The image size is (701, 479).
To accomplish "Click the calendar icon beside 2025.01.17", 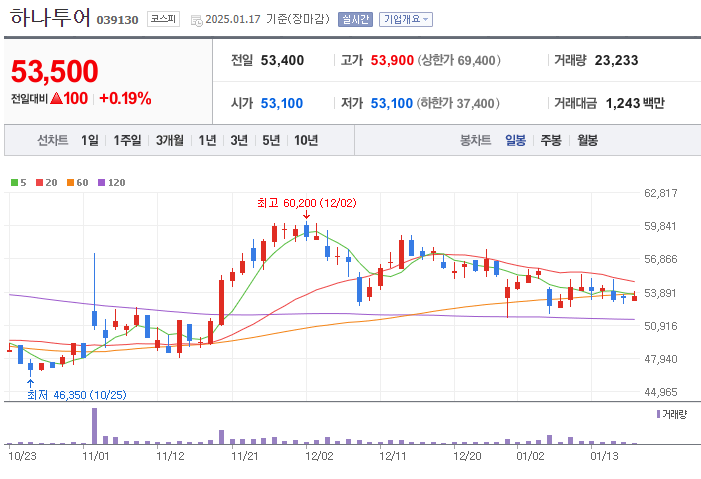I will pyautogui.click(x=196, y=21).
